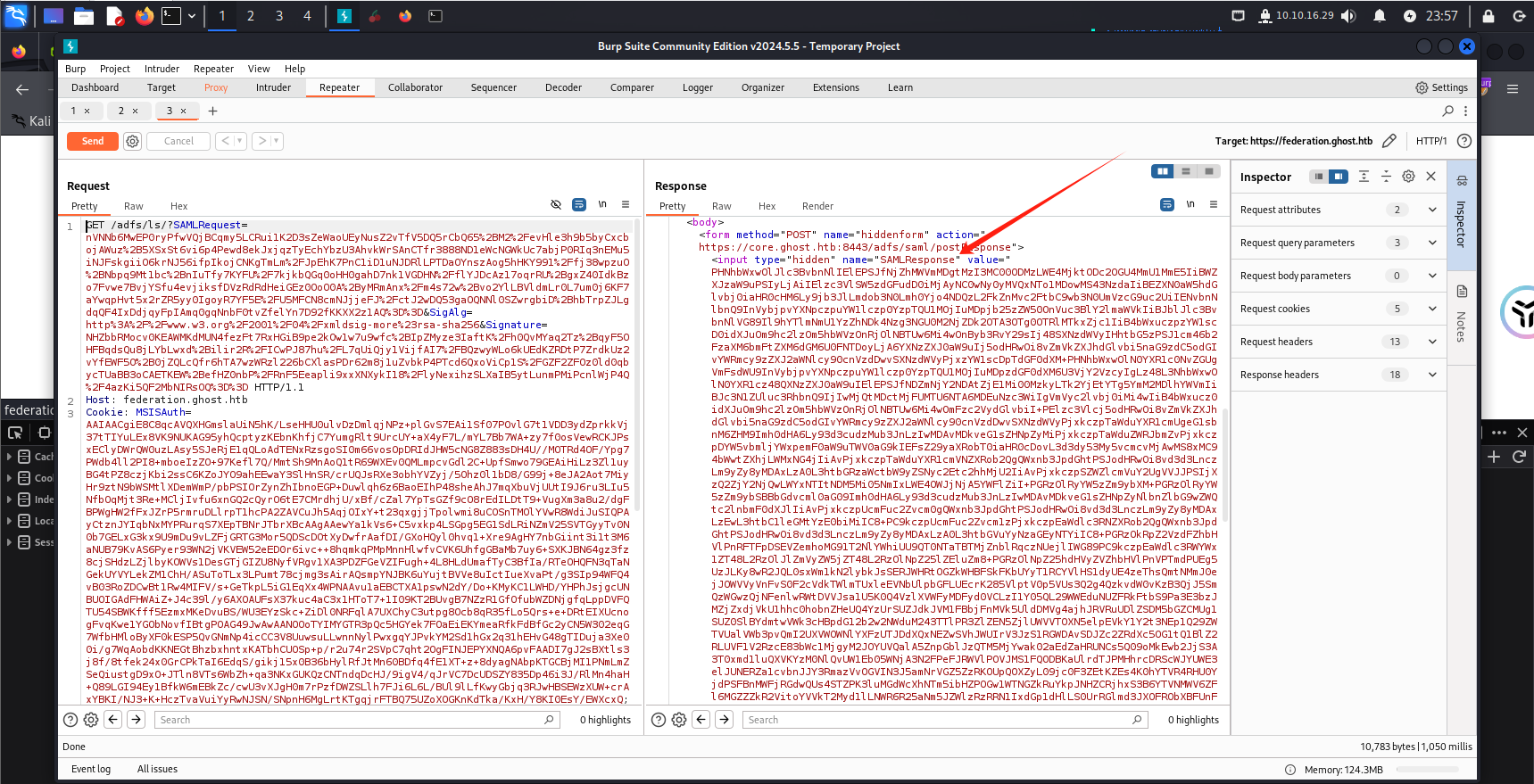Open the Notes side panel

[x=1462, y=312]
